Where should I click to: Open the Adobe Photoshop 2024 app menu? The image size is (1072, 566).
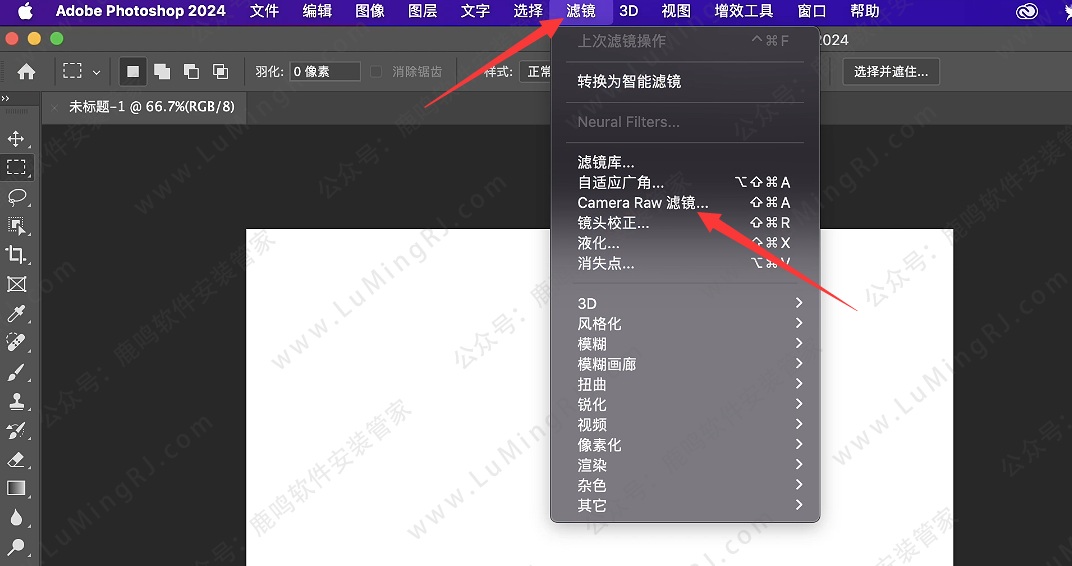[x=141, y=11]
